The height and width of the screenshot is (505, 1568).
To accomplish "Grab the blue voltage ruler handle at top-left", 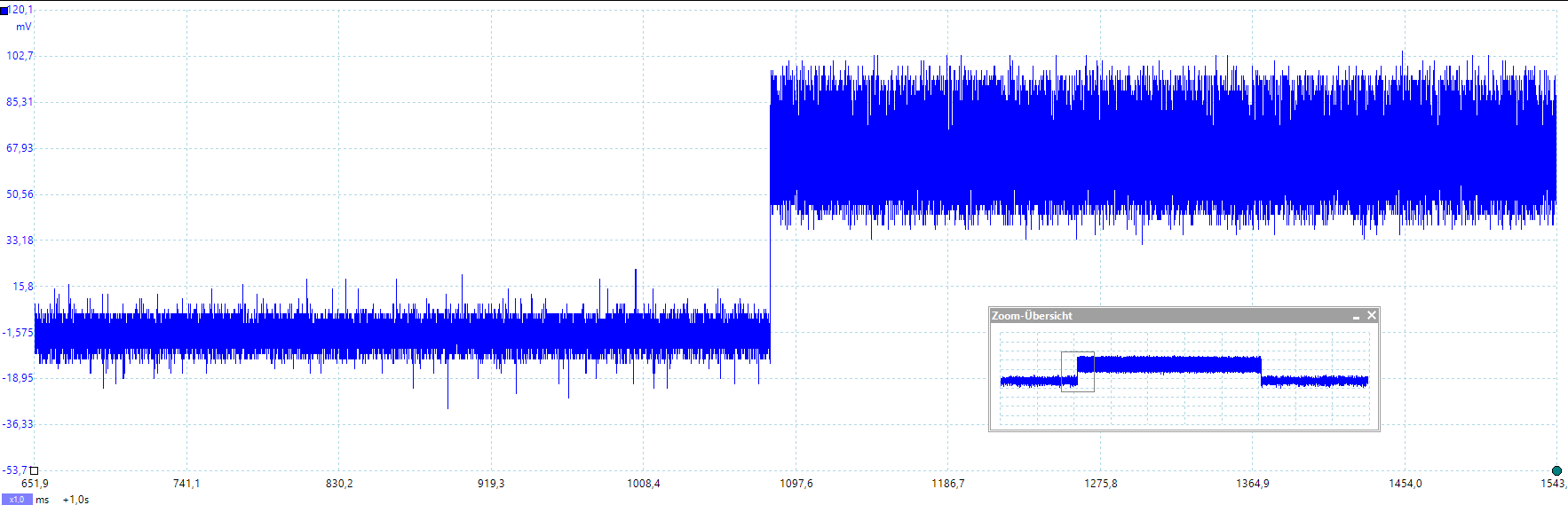I will tap(4, 11).
